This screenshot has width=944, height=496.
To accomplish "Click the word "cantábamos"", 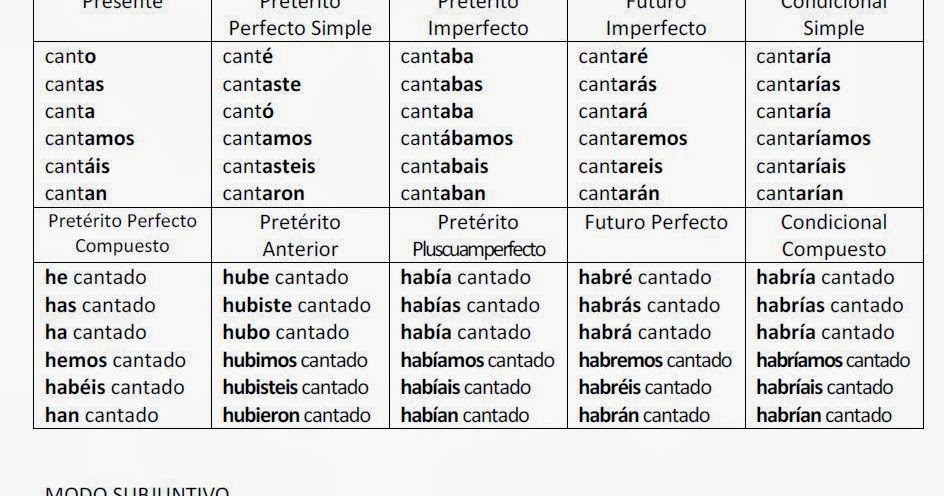I will pos(457,139).
